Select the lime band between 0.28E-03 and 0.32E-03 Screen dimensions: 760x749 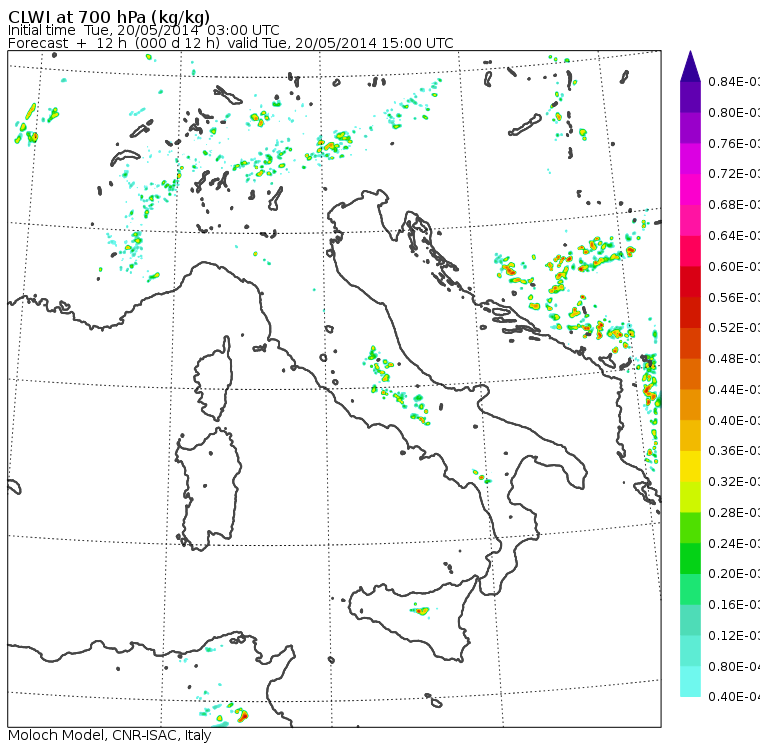click(x=690, y=497)
